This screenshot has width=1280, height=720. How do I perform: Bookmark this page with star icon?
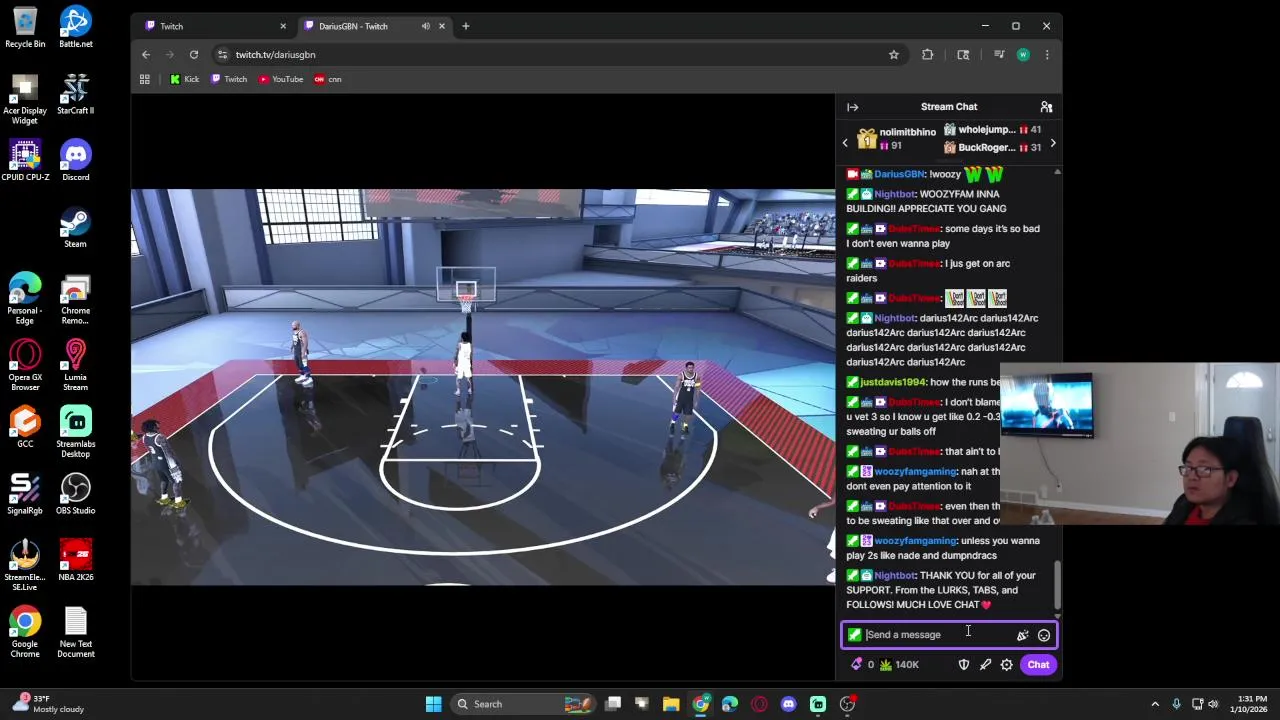point(894,55)
